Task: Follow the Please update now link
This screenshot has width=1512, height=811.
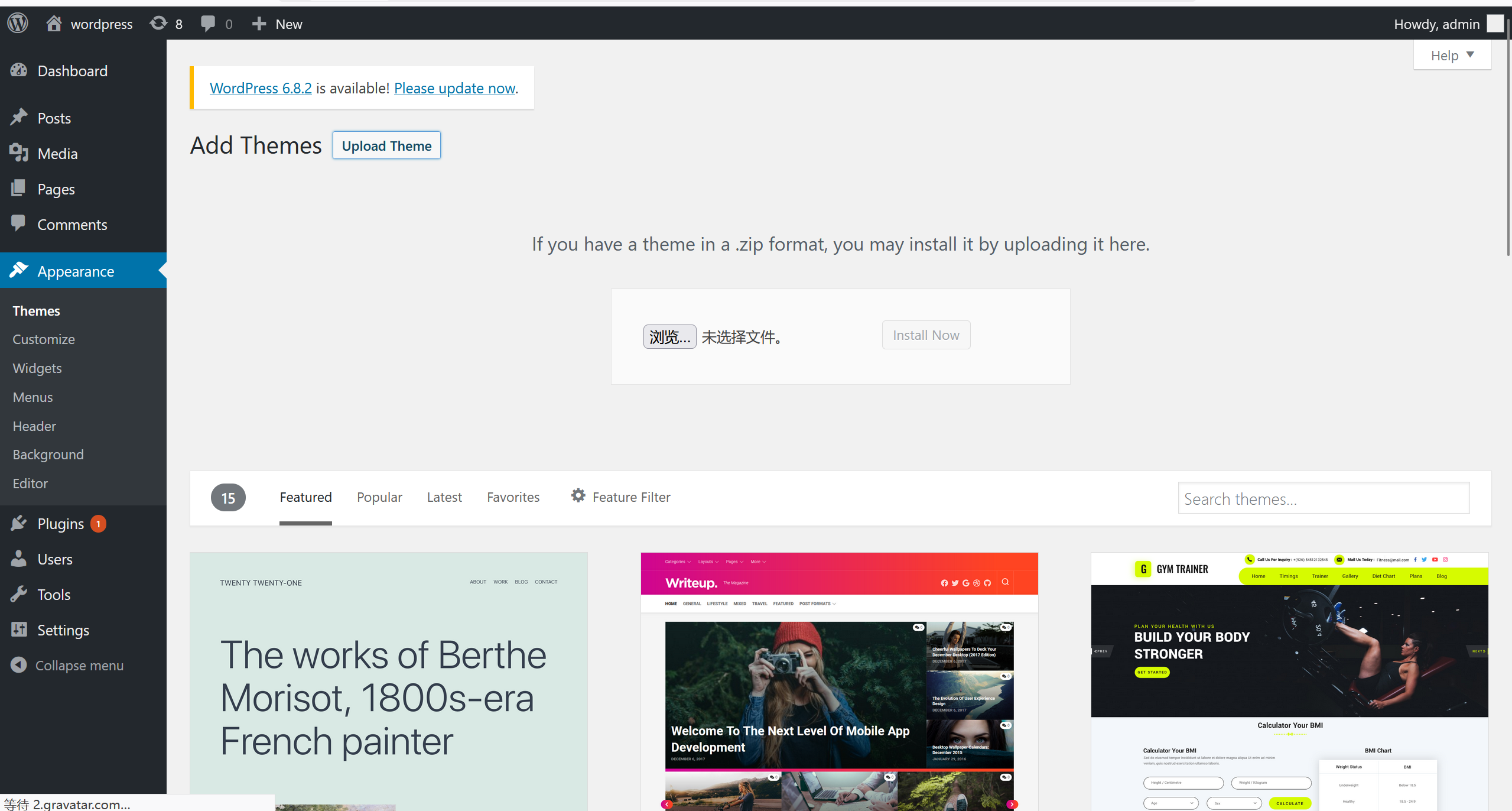Action: pos(454,88)
